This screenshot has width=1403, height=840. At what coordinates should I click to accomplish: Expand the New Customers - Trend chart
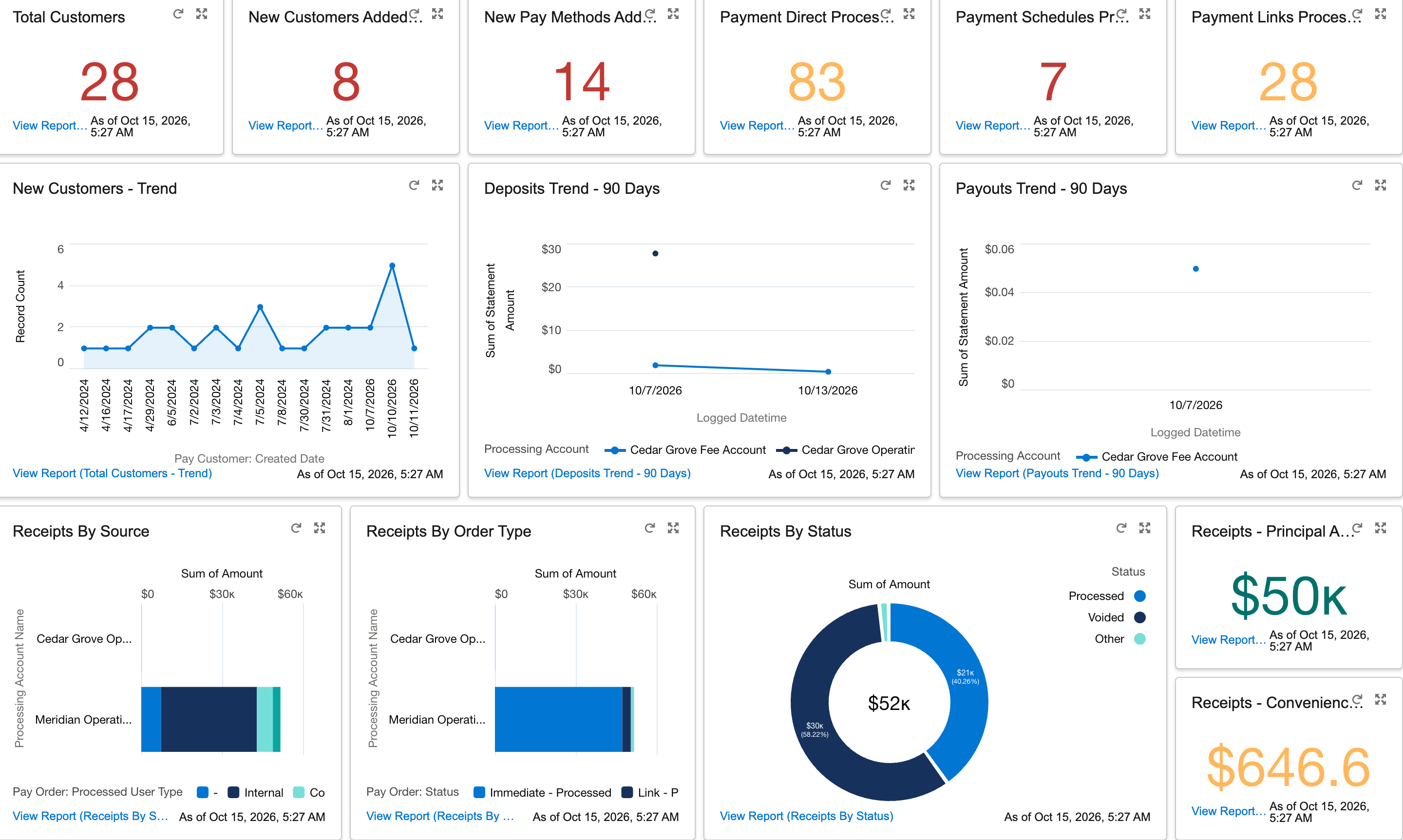click(x=437, y=185)
